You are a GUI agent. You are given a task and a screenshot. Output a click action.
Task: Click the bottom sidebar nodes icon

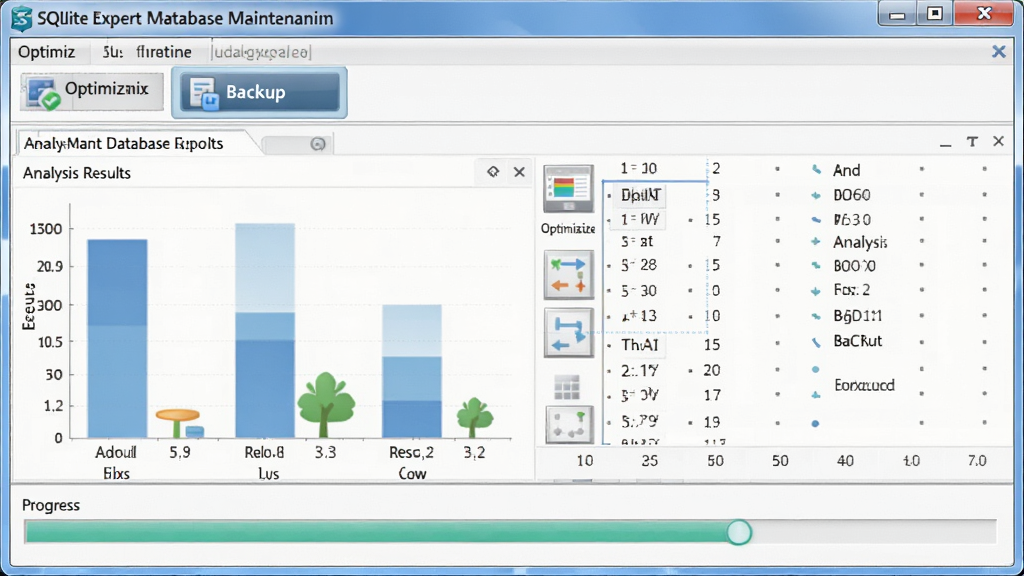(x=569, y=424)
